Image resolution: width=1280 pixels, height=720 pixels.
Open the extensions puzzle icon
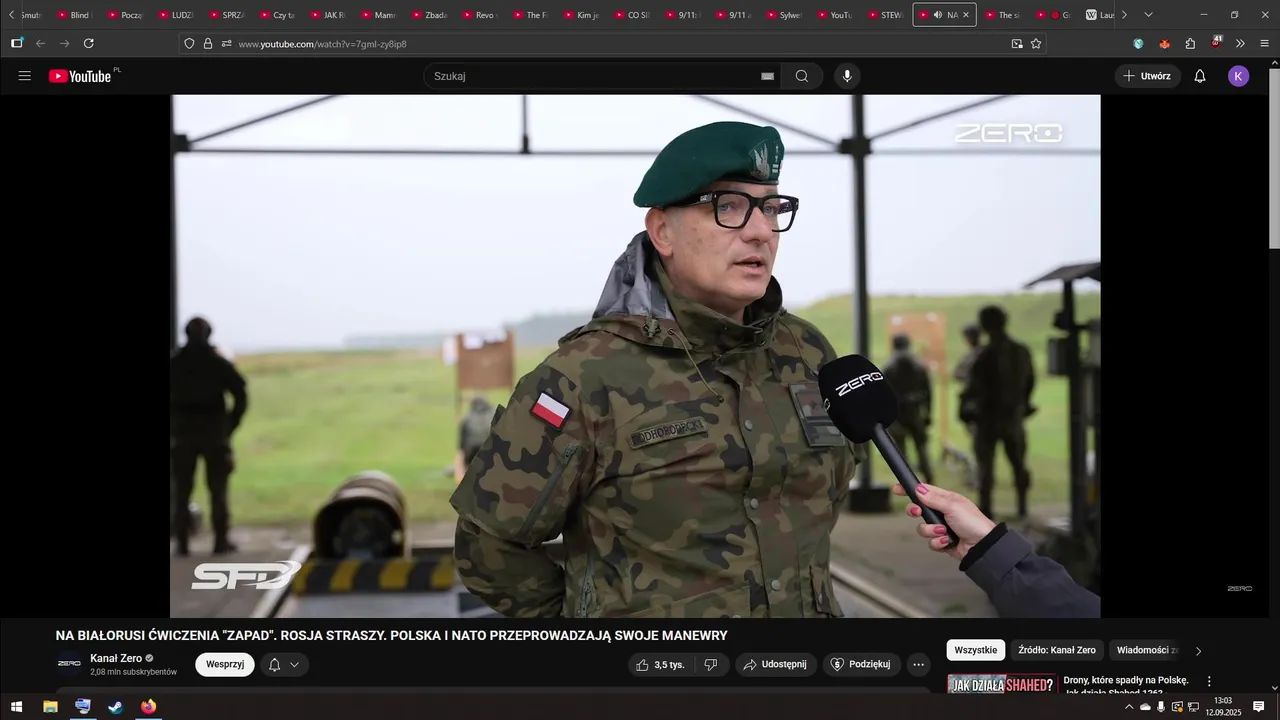click(x=1190, y=44)
